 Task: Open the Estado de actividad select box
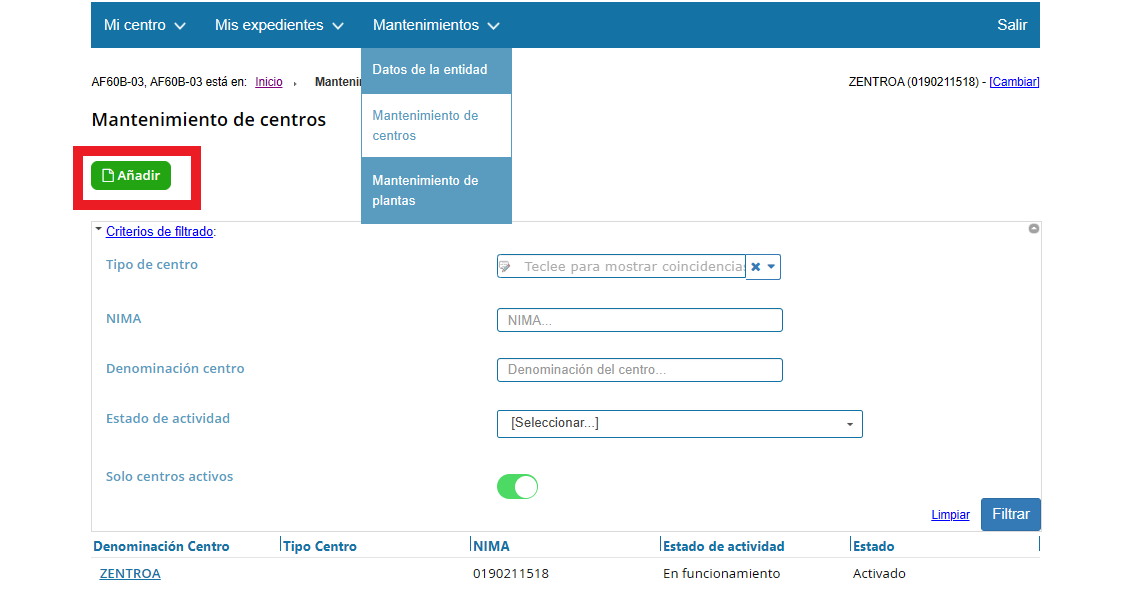[x=679, y=423]
